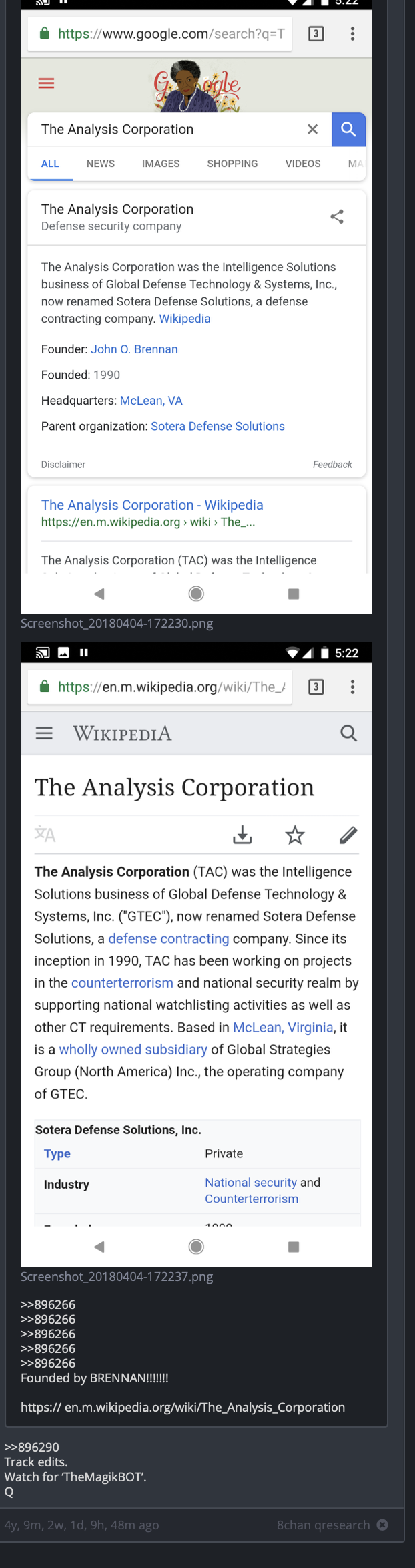Click the Wikipedia edit pencil icon
This screenshot has height=1568, width=415.
tap(348, 835)
